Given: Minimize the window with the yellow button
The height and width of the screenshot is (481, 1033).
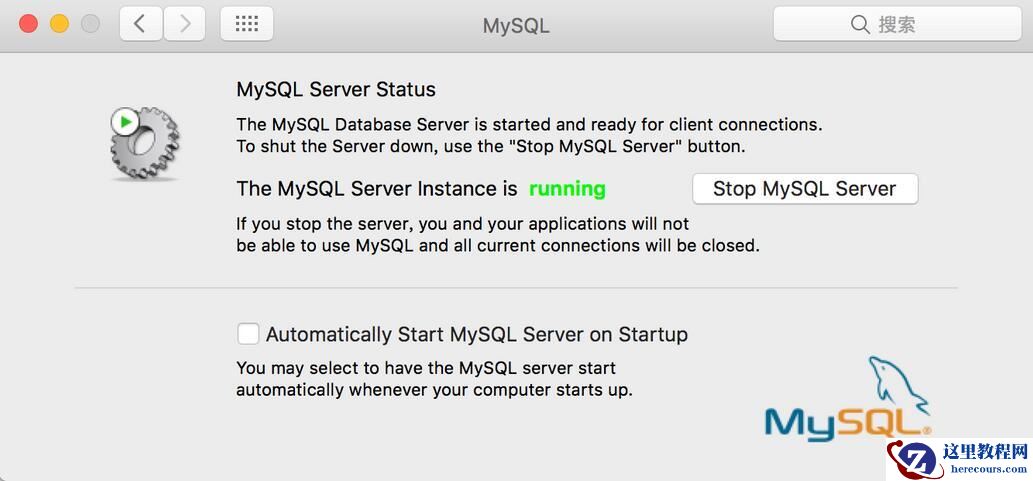Looking at the screenshot, I should [x=59, y=24].
